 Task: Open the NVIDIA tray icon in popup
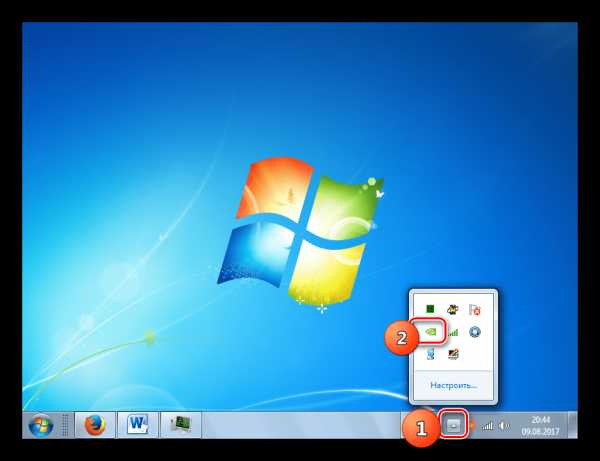click(x=431, y=331)
